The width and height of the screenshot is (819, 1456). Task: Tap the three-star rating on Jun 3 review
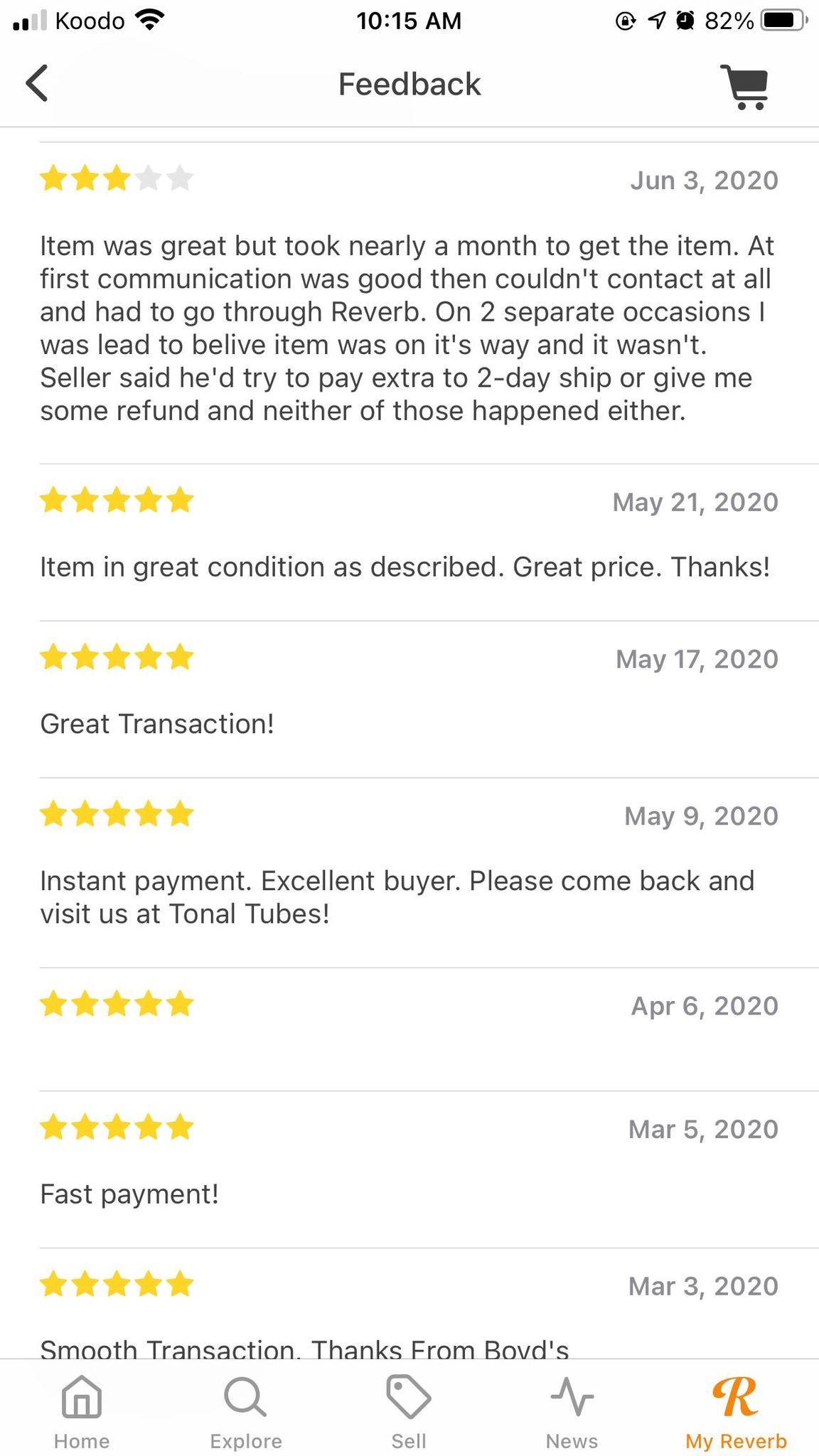pos(116,178)
